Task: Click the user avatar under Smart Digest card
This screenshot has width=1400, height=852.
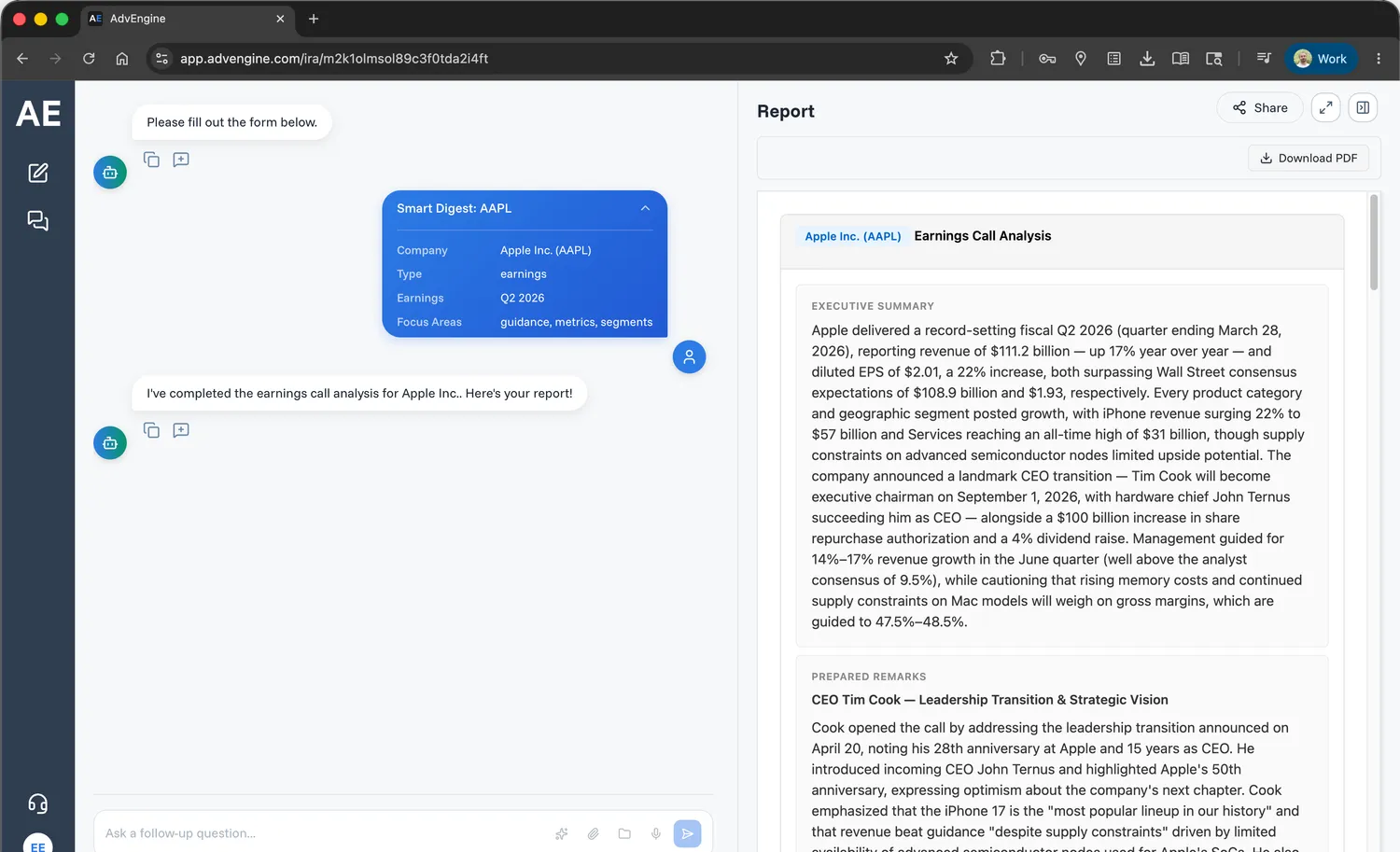Action: 689,356
